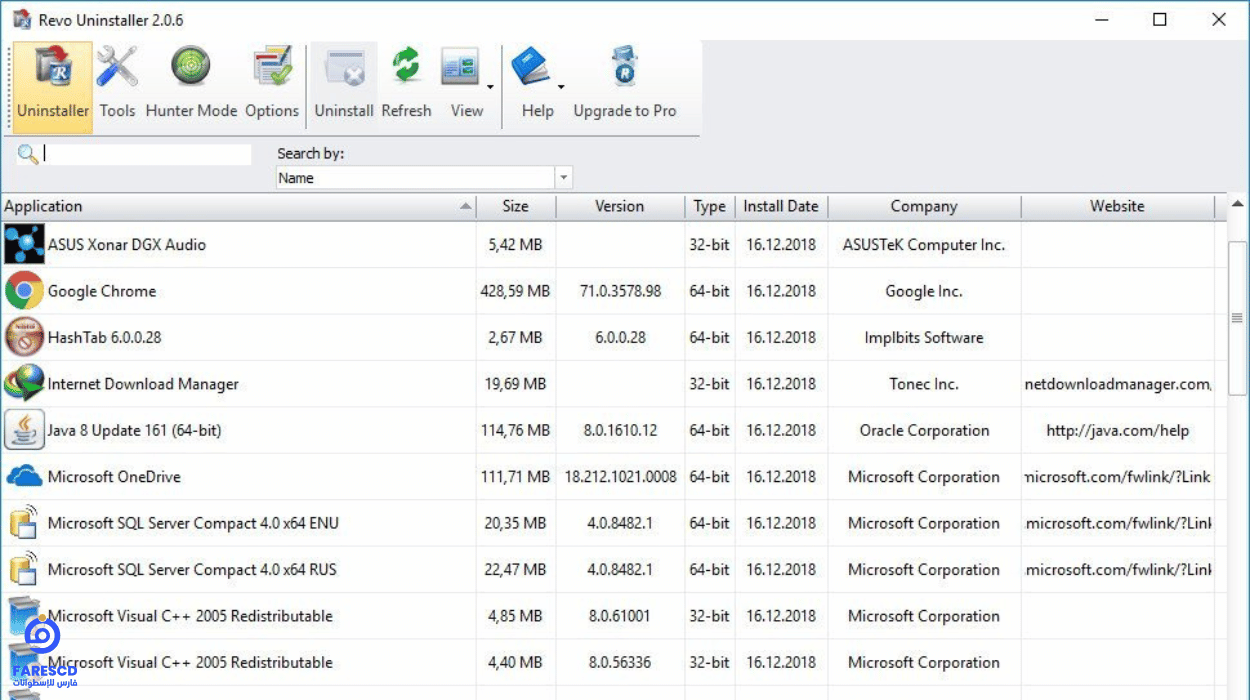This screenshot has height=700, width=1250.
Task: Select Microsoft SQL Server Compact ENU name
Action: point(193,523)
